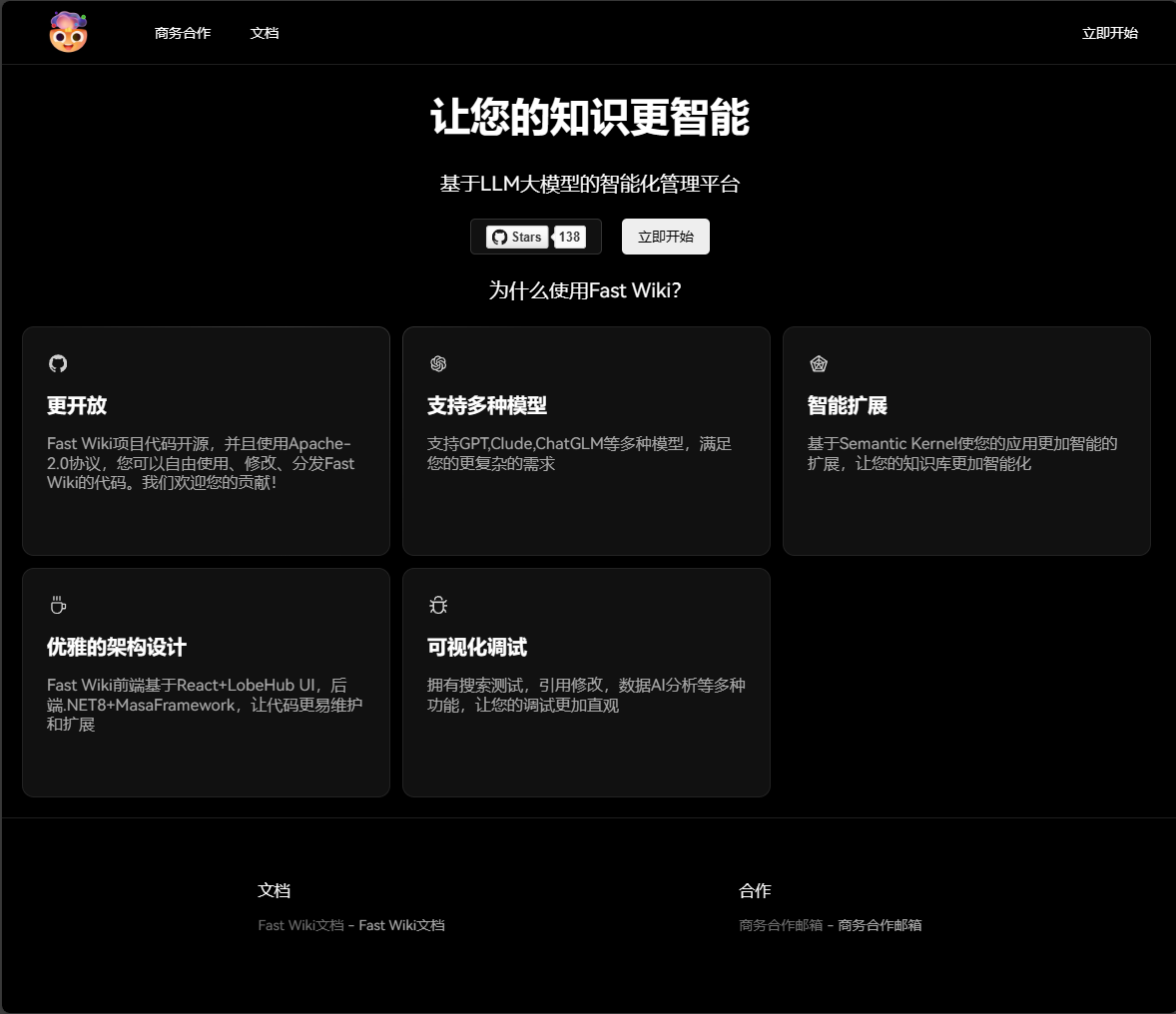Open the 商务合作邮箱 footer link
Viewport: 1176px width, 1014px height.
(880, 925)
